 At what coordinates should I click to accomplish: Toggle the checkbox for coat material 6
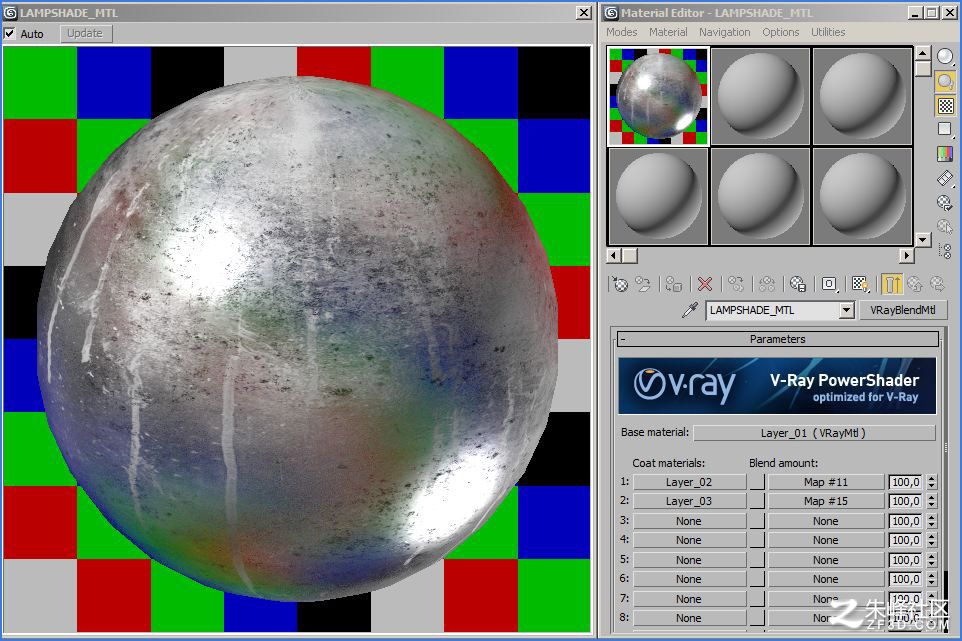click(758, 578)
